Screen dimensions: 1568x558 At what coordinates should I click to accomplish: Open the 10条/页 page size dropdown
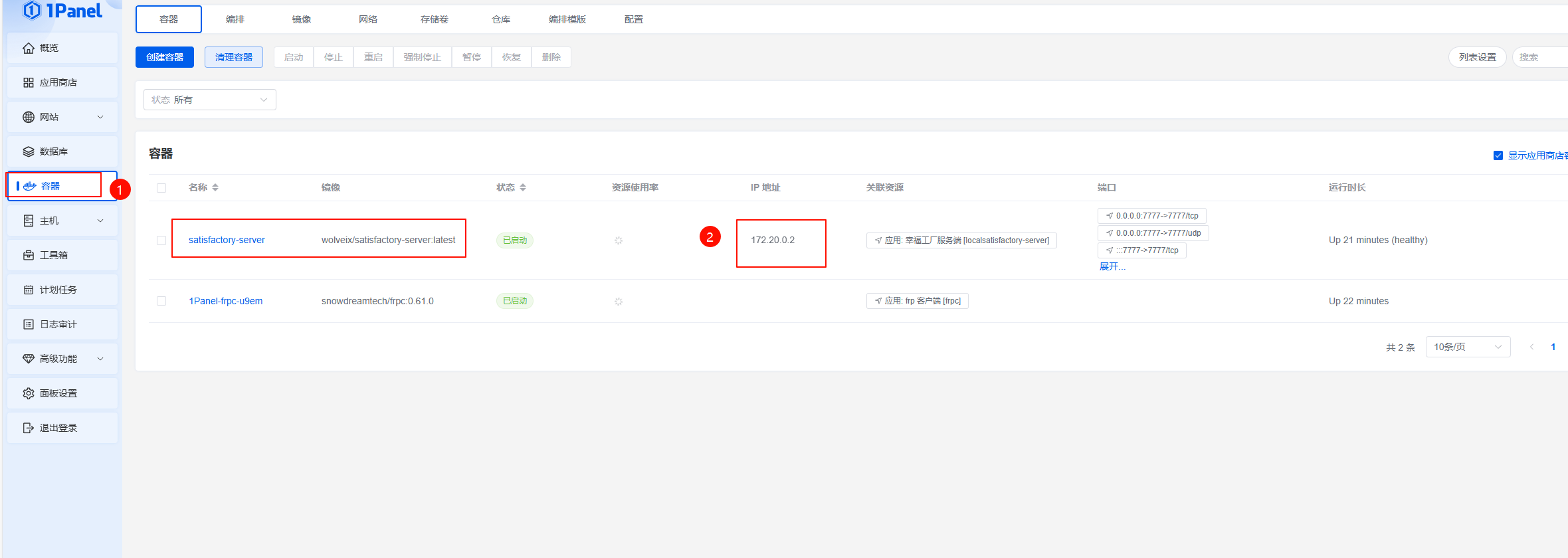1468,347
